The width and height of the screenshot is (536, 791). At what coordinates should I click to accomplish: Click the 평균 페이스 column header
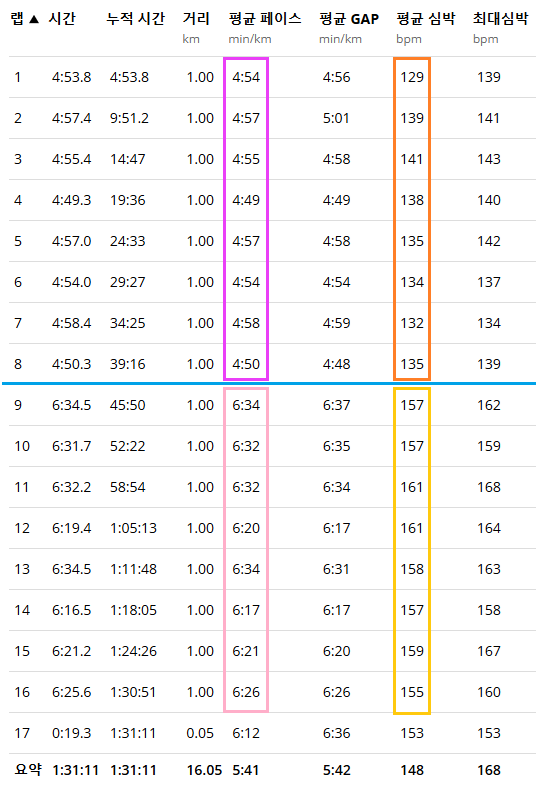coord(265,19)
